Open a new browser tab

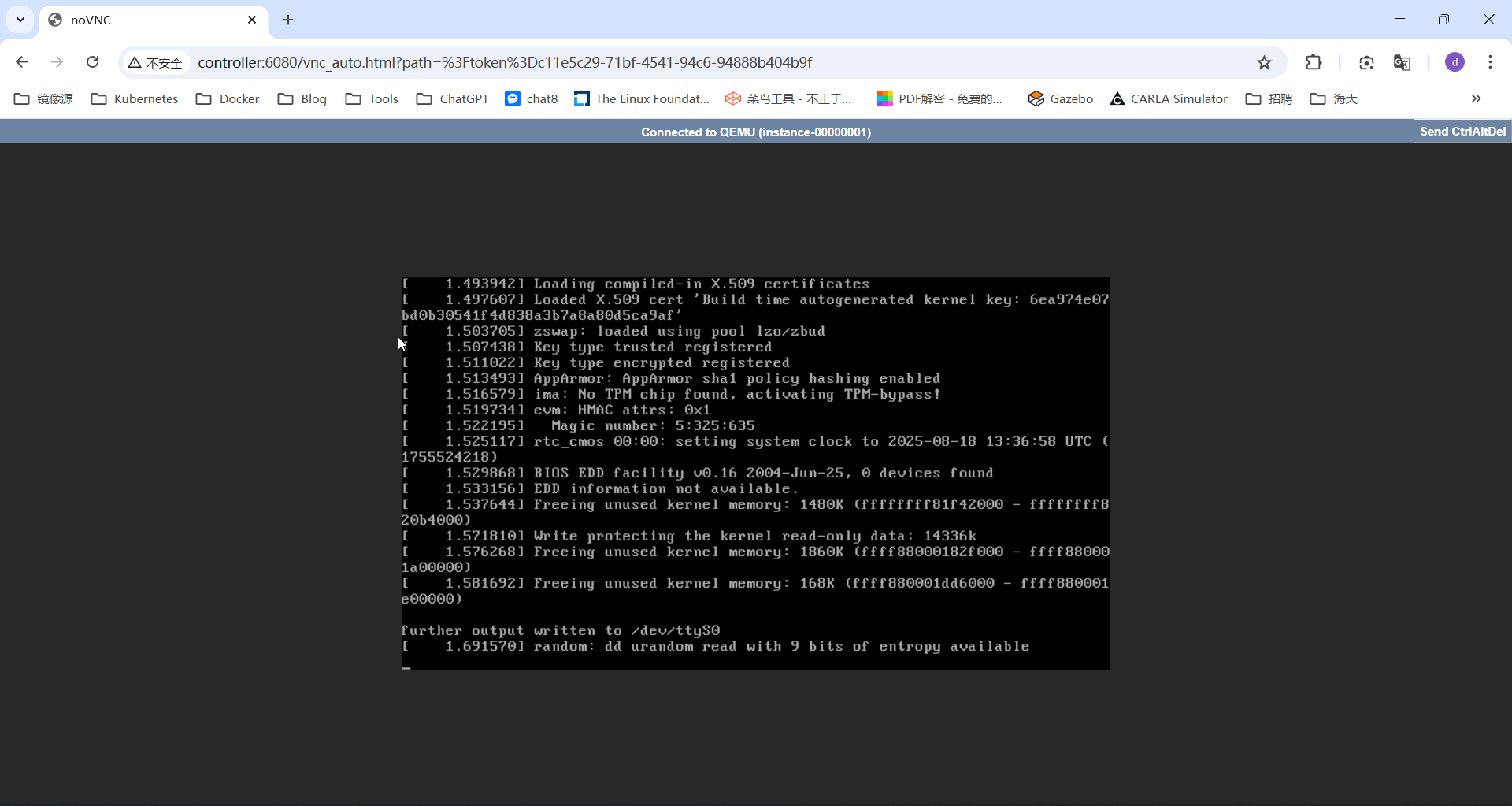(x=288, y=20)
